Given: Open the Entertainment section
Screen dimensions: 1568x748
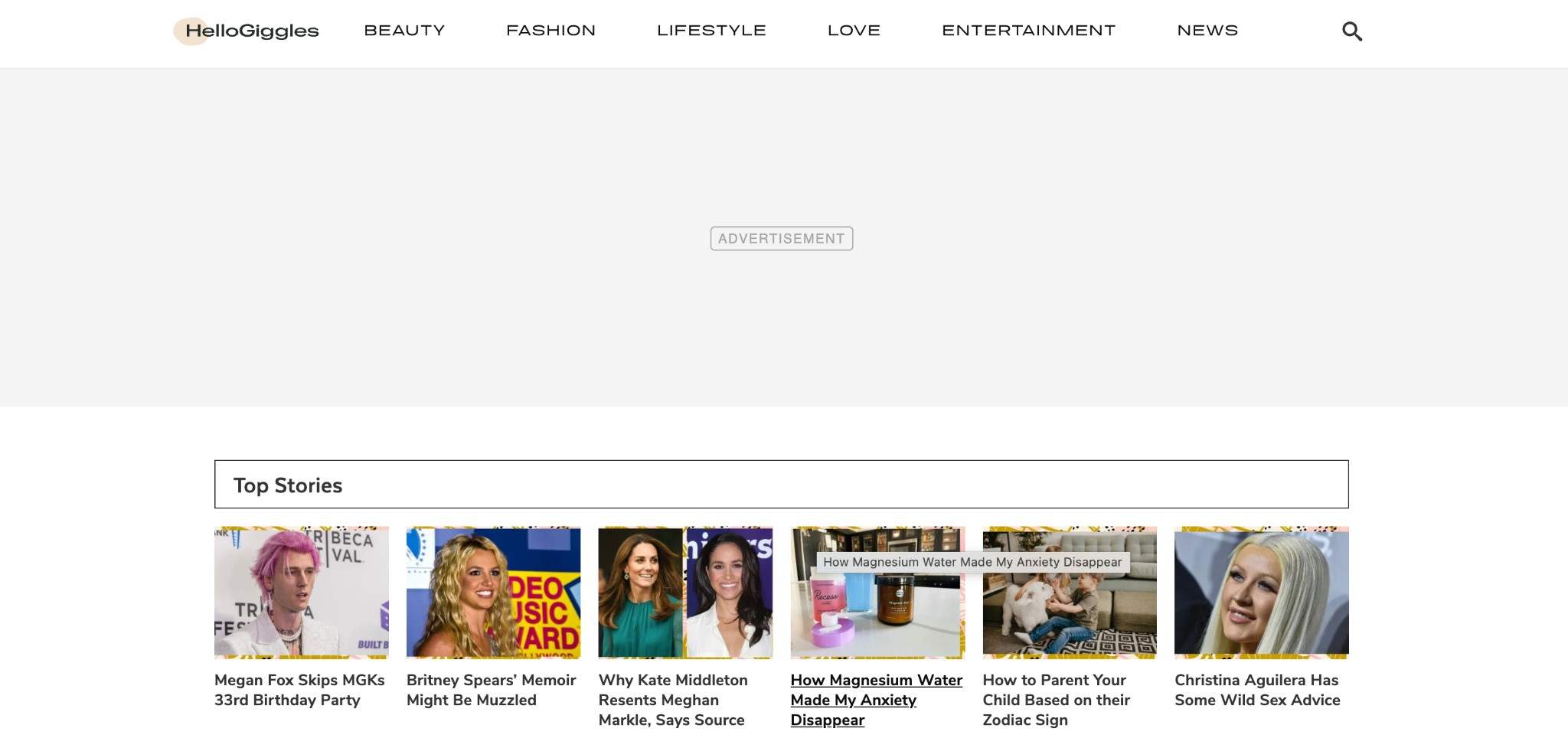Looking at the screenshot, I should [1028, 31].
